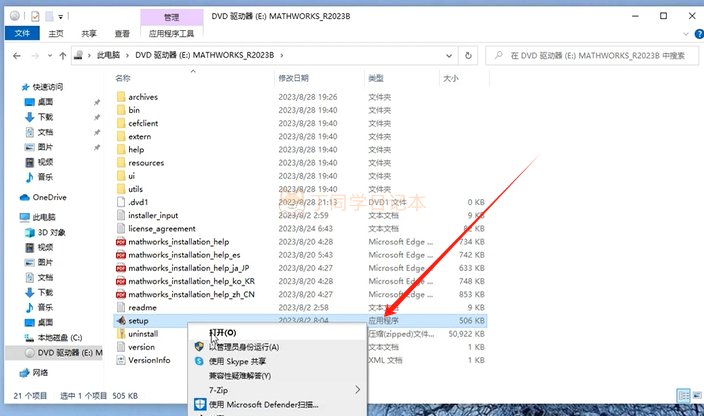This screenshot has width=704, height=416.
Task: Click the mathworks_installation_help_es PDF icon
Action: pos(121,254)
